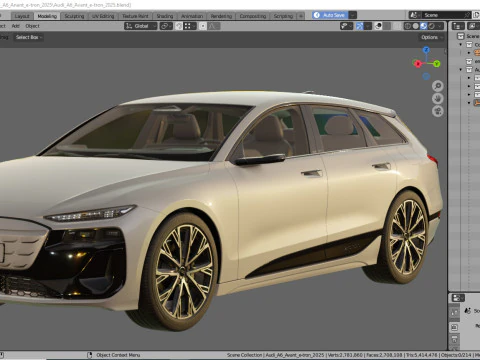
Task: Toggle proportional editing
Action: 203,26
